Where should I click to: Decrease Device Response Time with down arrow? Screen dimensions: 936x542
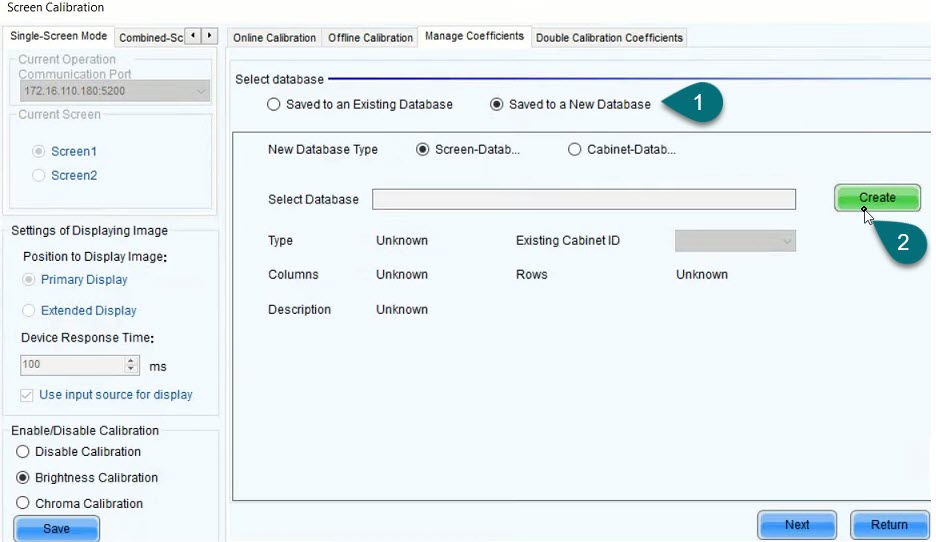[x=131, y=370]
